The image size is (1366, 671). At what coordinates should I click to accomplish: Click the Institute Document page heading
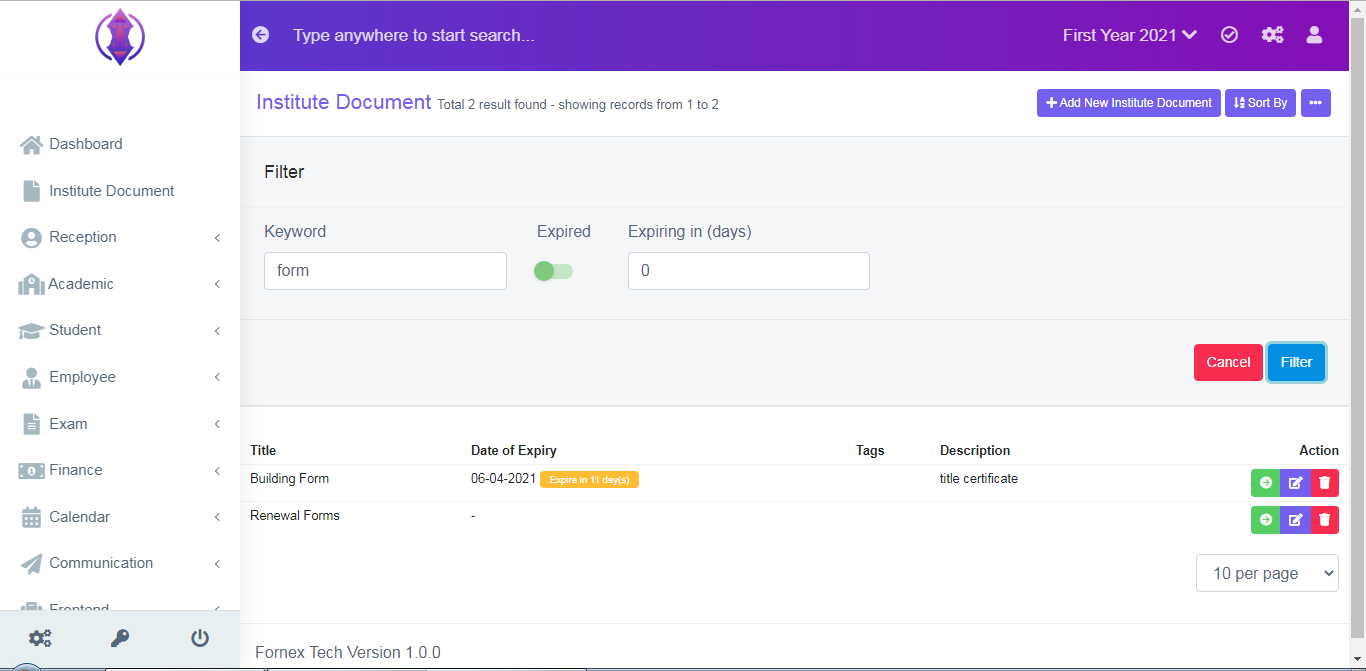tap(344, 102)
